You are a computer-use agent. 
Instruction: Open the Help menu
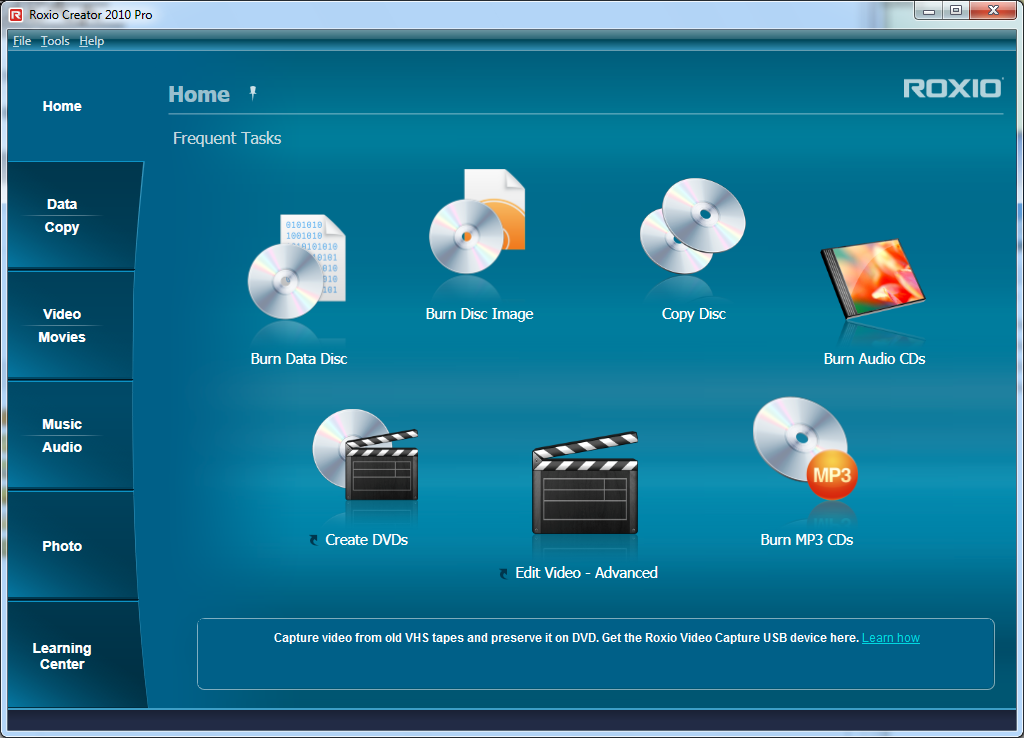[91, 41]
